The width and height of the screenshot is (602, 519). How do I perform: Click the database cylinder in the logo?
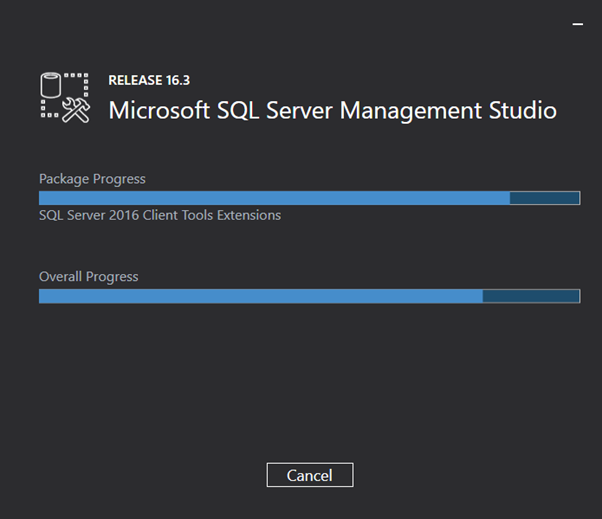pos(51,85)
